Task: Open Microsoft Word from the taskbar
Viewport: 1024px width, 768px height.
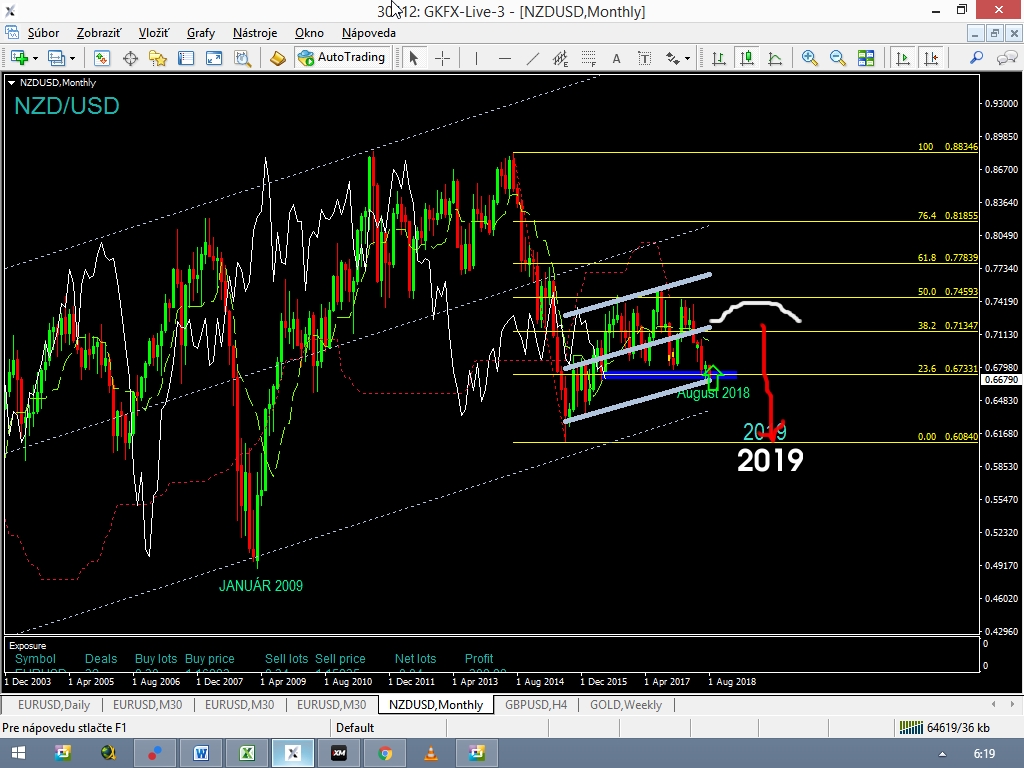Action: pos(200,753)
